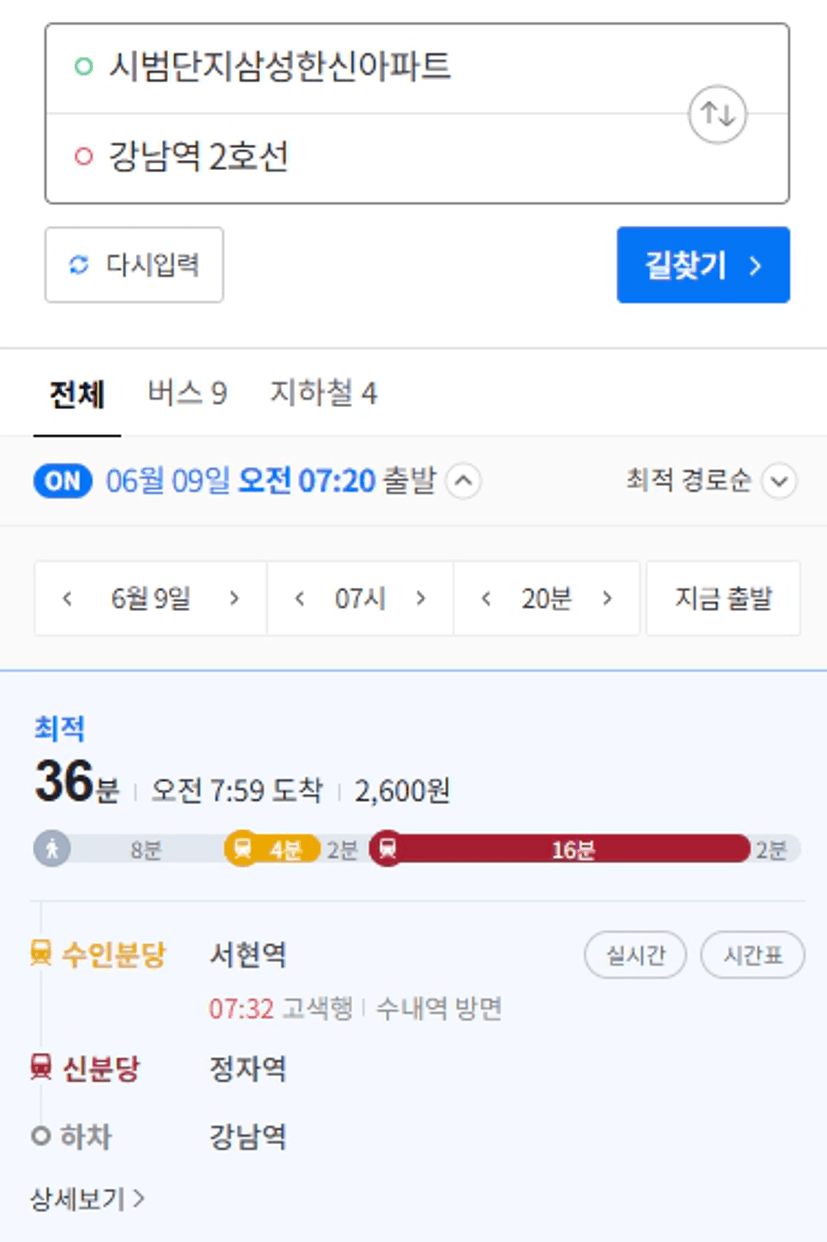
Task: Click the red 신분당 train icon in bar
Action: (x=388, y=849)
